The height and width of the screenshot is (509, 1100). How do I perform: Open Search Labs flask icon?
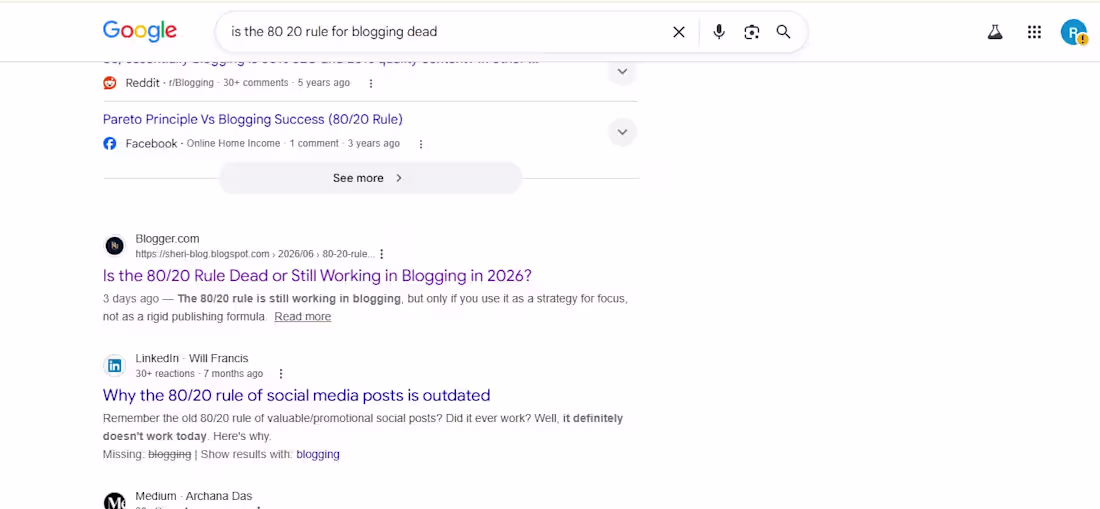995,32
